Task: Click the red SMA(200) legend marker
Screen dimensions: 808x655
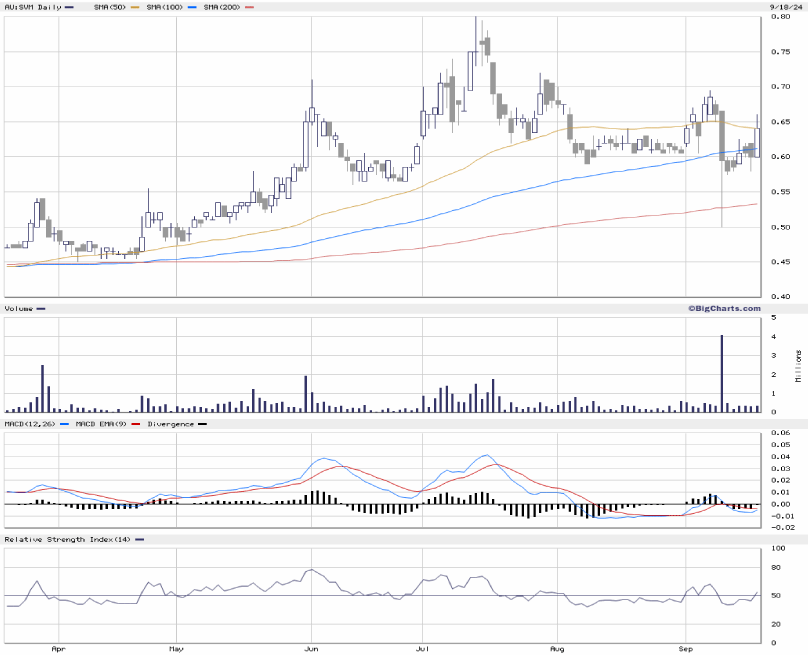Action: click(x=250, y=7)
